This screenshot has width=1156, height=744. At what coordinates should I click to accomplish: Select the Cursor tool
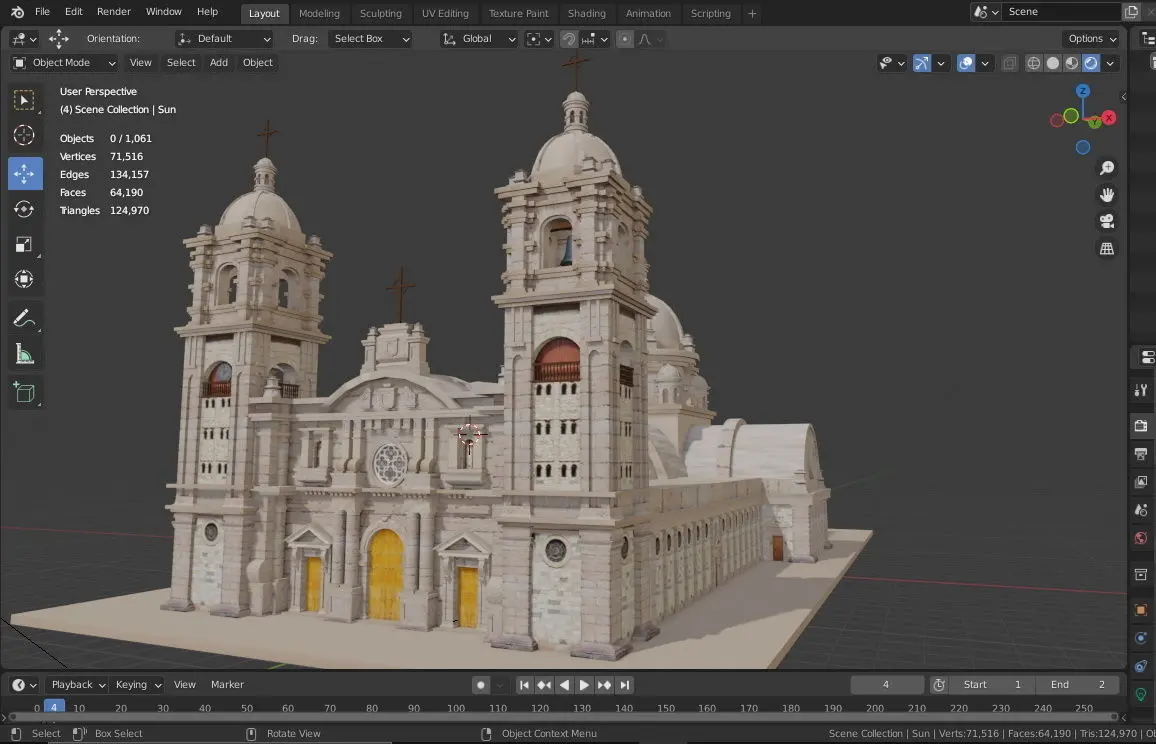pyautogui.click(x=24, y=136)
